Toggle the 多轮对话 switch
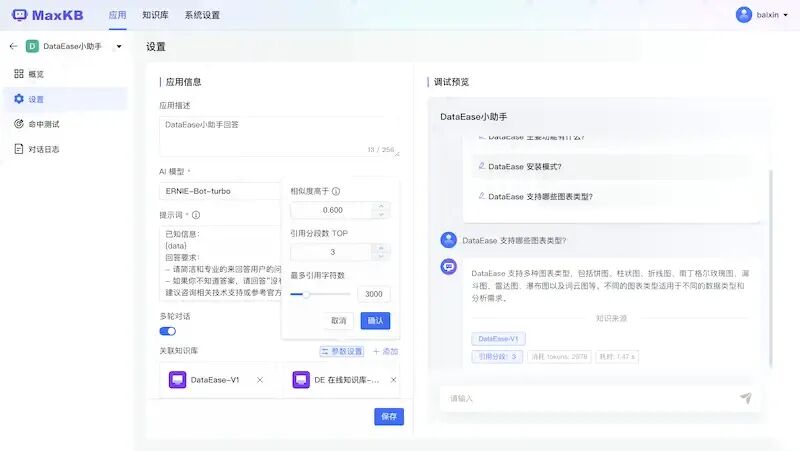 tap(167, 331)
